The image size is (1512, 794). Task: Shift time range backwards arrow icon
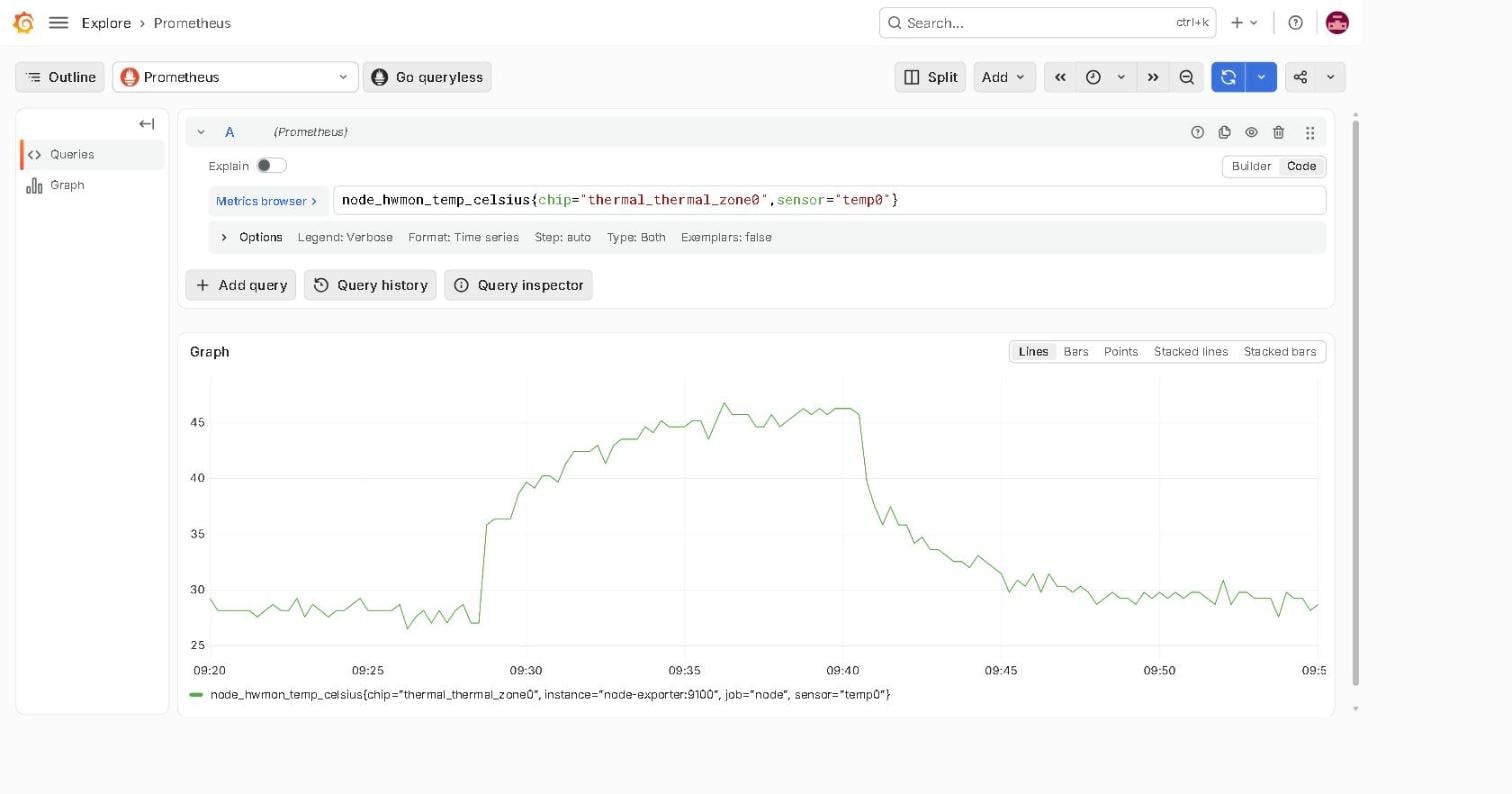coord(1060,77)
